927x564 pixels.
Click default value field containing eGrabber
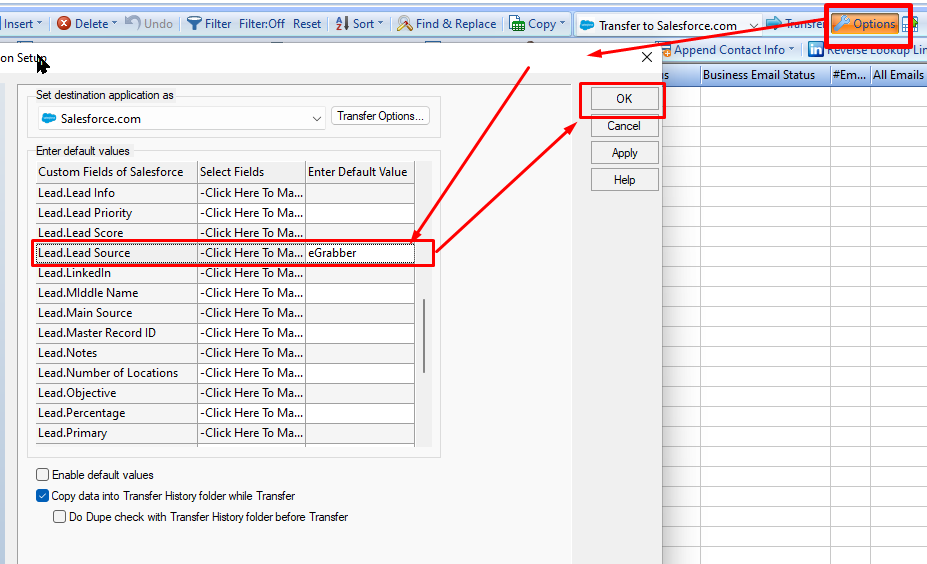[359, 253]
